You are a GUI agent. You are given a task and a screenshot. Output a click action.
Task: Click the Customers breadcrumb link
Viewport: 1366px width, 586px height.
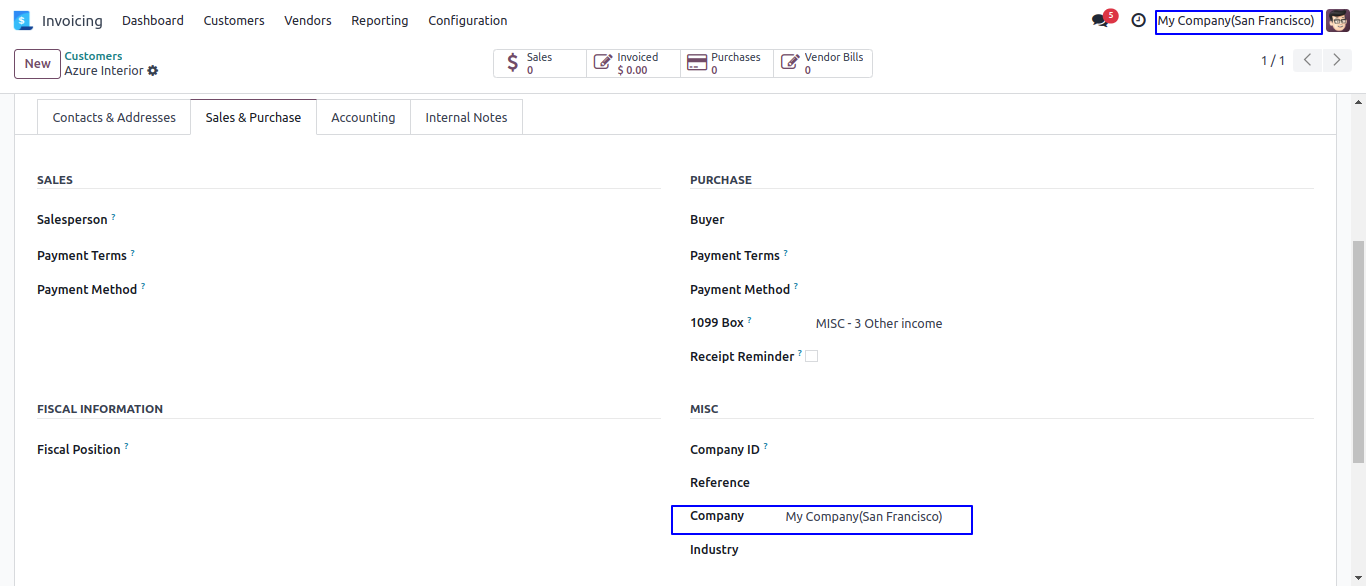(93, 56)
